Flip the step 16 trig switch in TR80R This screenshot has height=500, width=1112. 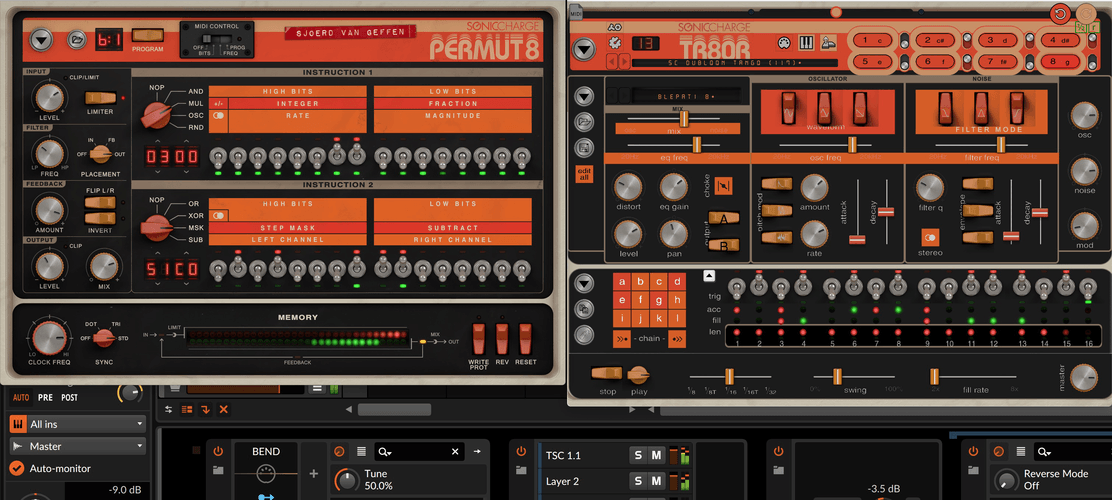pyautogui.click(x=1087, y=287)
